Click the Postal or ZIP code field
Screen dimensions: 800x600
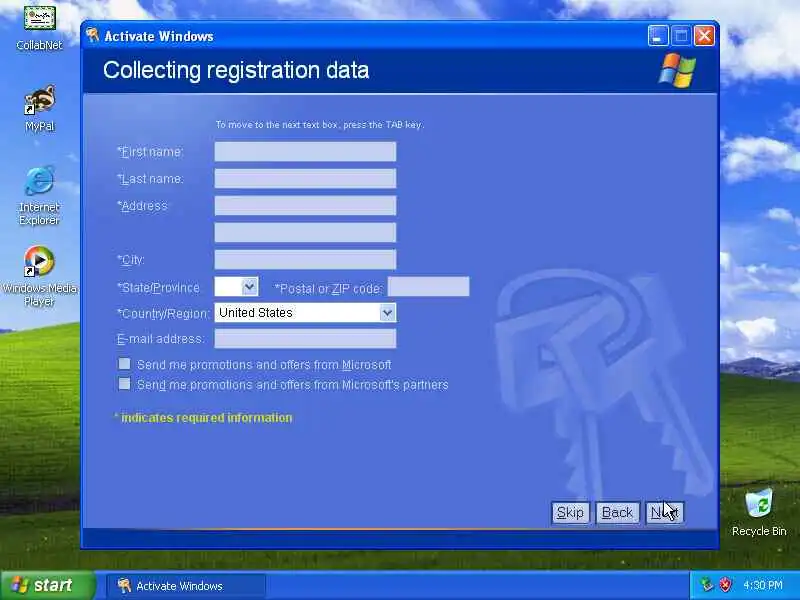pyautogui.click(x=429, y=287)
